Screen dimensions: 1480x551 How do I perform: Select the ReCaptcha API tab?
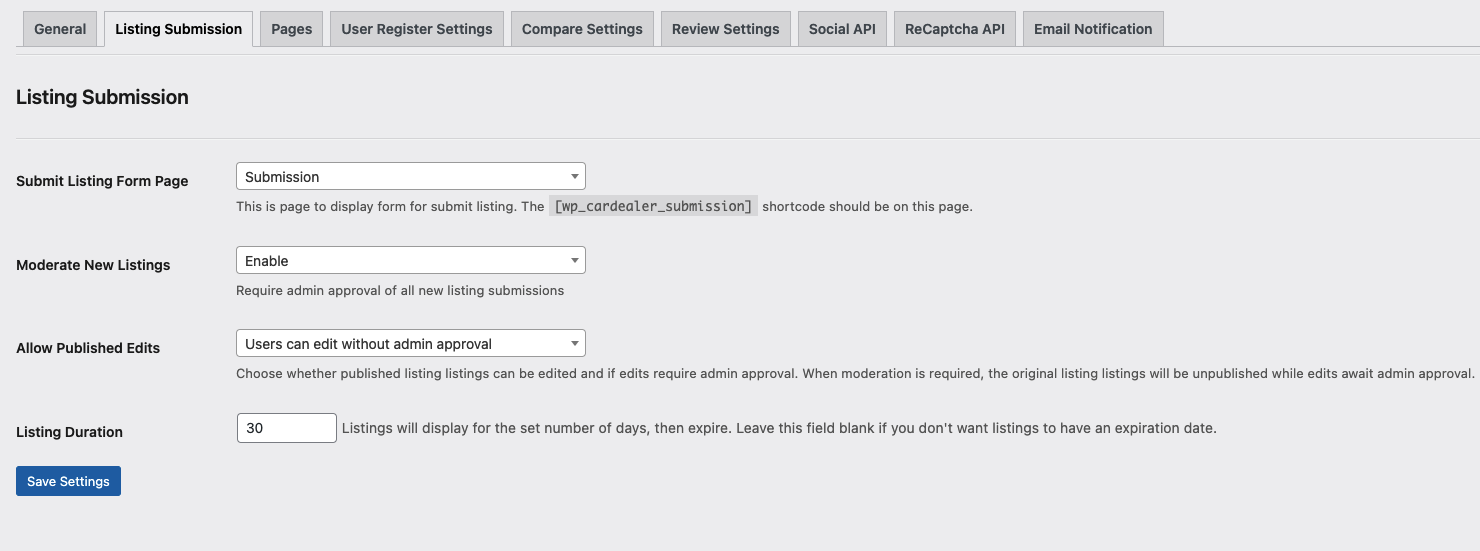pos(954,29)
